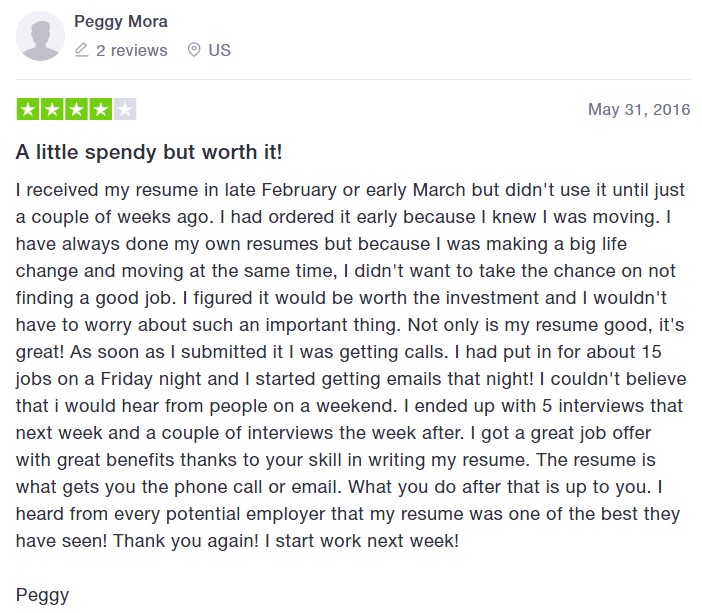Click the fifth gray star
The width and height of the screenshot is (702, 613).
coord(125,109)
